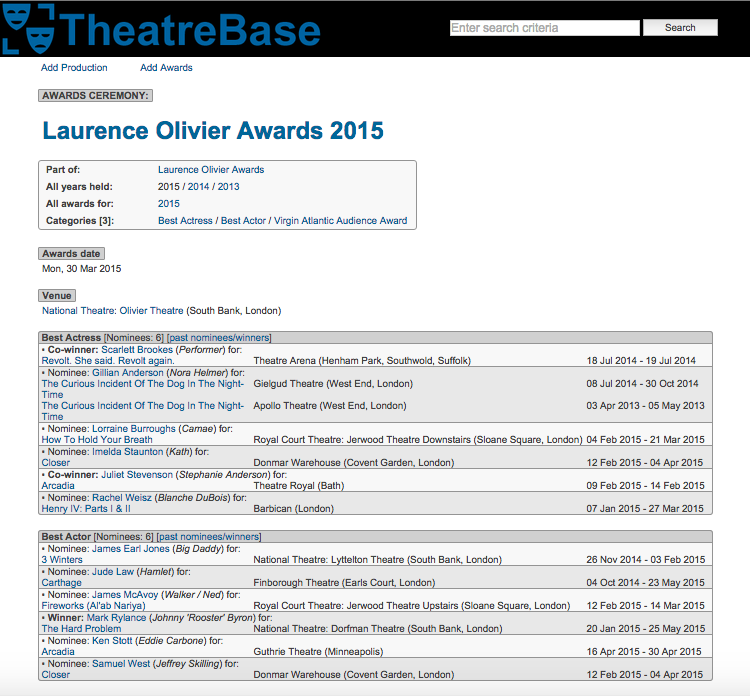Focus the Enter search criteria field
Image resolution: width=750 pixels, height=696 pixels.
(545, 28)
